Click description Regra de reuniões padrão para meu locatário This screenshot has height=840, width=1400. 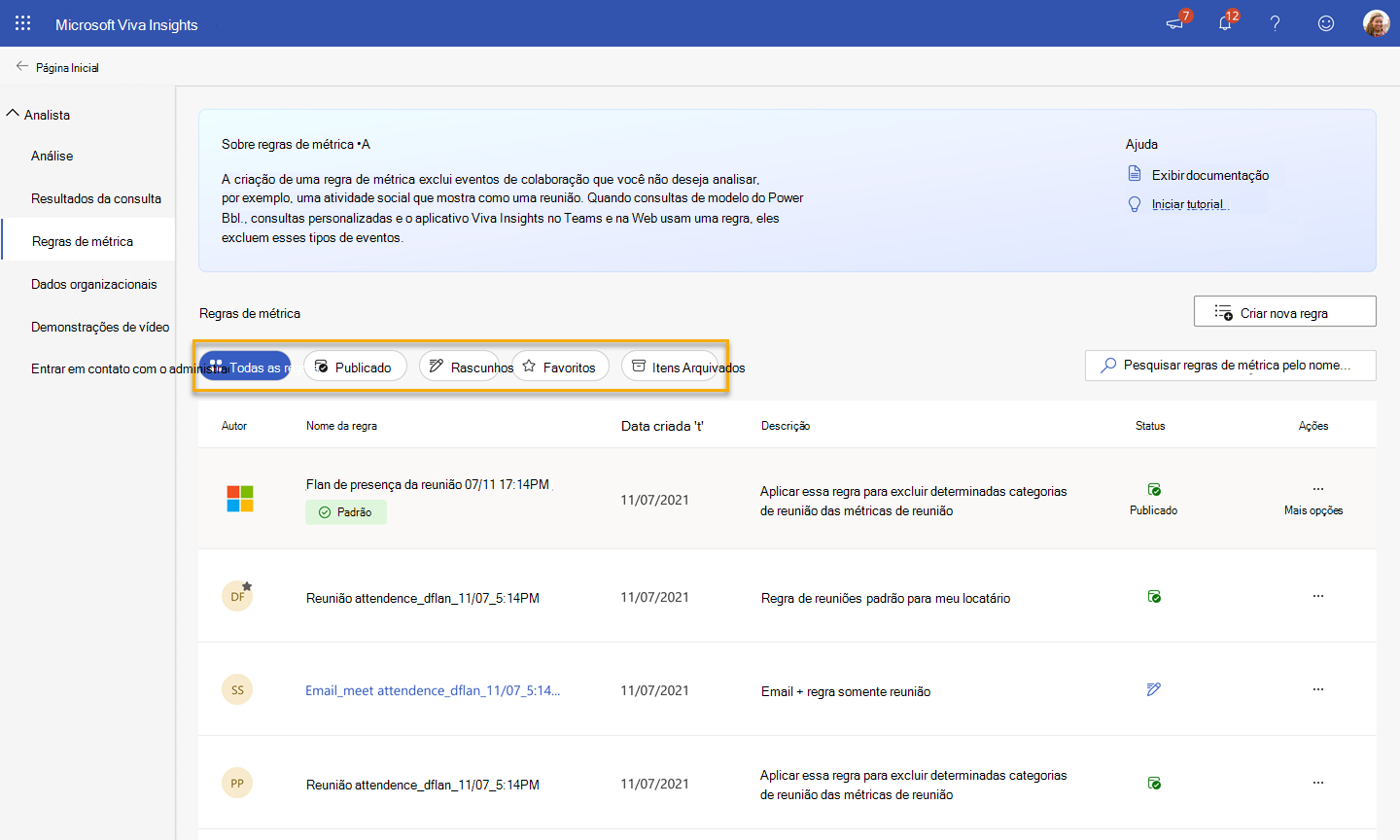tap(886, 598)
